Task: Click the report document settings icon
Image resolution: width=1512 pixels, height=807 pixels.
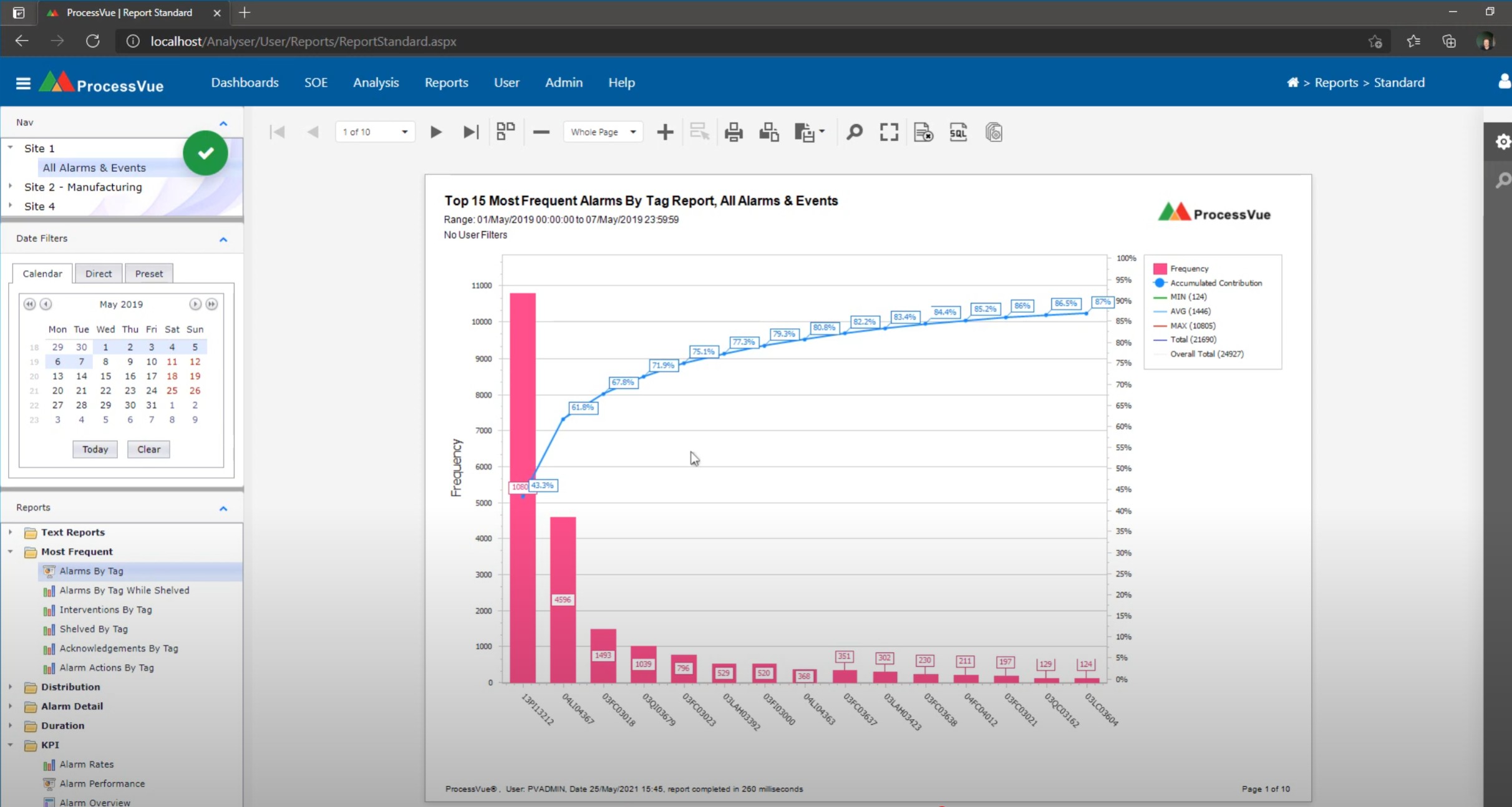Action: tap(923, 132)
